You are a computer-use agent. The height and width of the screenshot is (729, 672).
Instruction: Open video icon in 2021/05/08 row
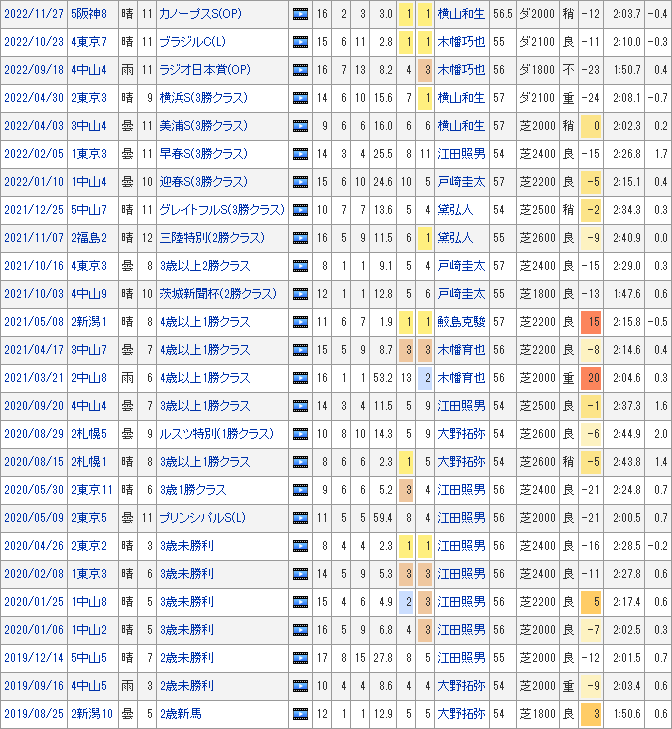pos(300,322)
